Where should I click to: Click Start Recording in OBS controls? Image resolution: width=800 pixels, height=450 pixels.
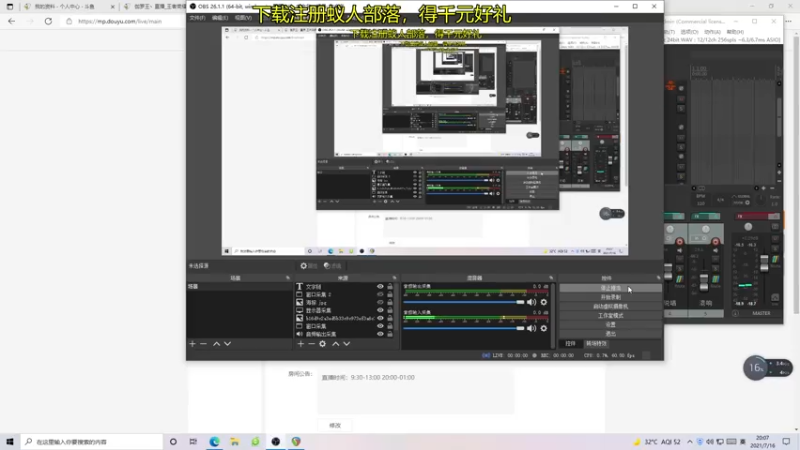point(610,297)
